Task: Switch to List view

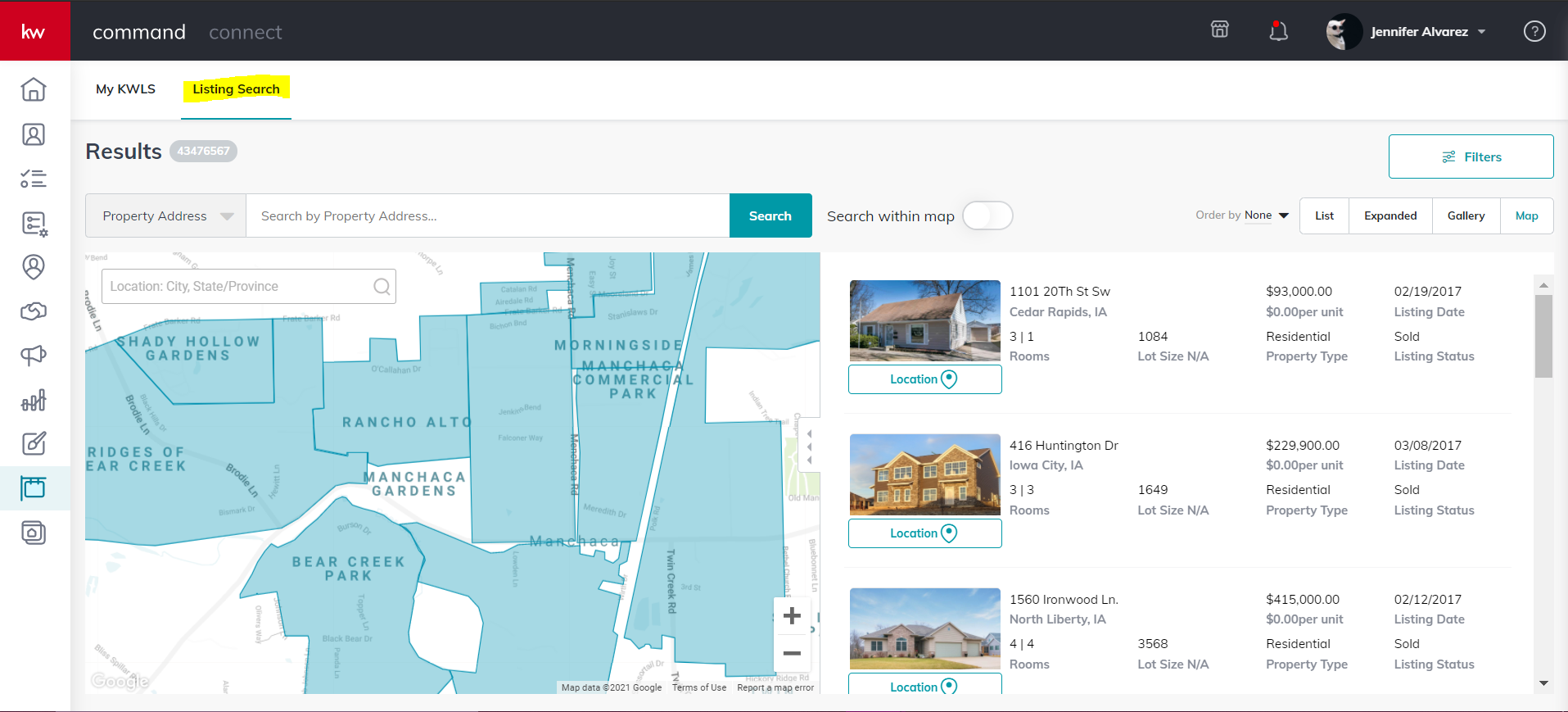Action: coord(1324,215)
